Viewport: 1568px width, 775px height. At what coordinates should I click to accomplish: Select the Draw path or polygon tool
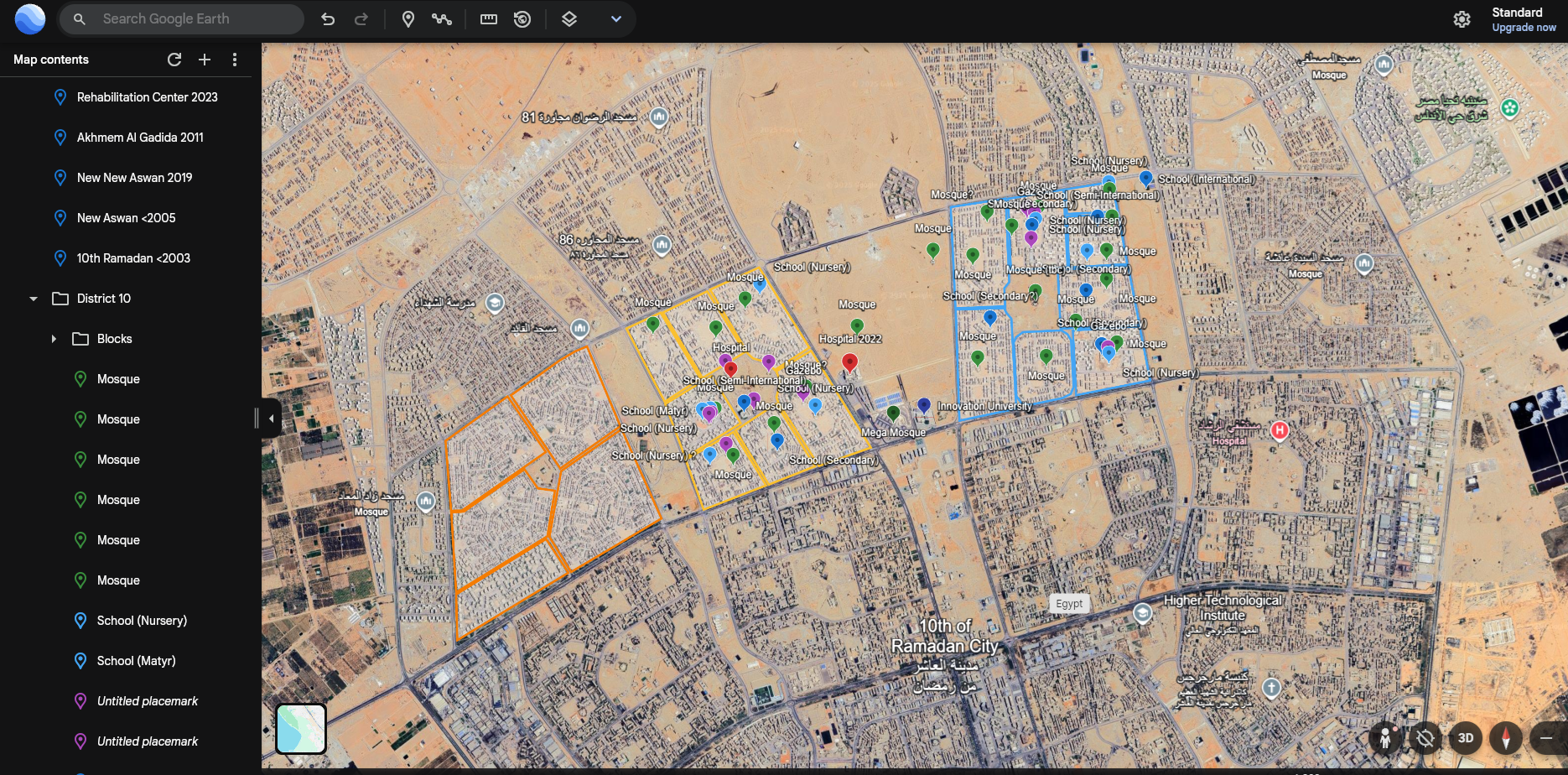[442, 19]
